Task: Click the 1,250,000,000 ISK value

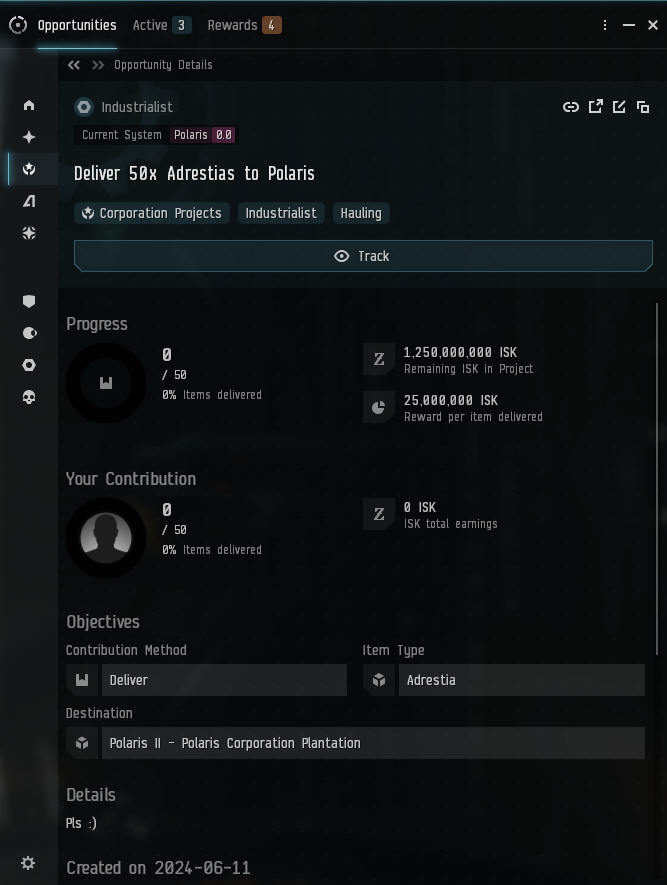Action: pyautogui.click(x=460, y=353)
